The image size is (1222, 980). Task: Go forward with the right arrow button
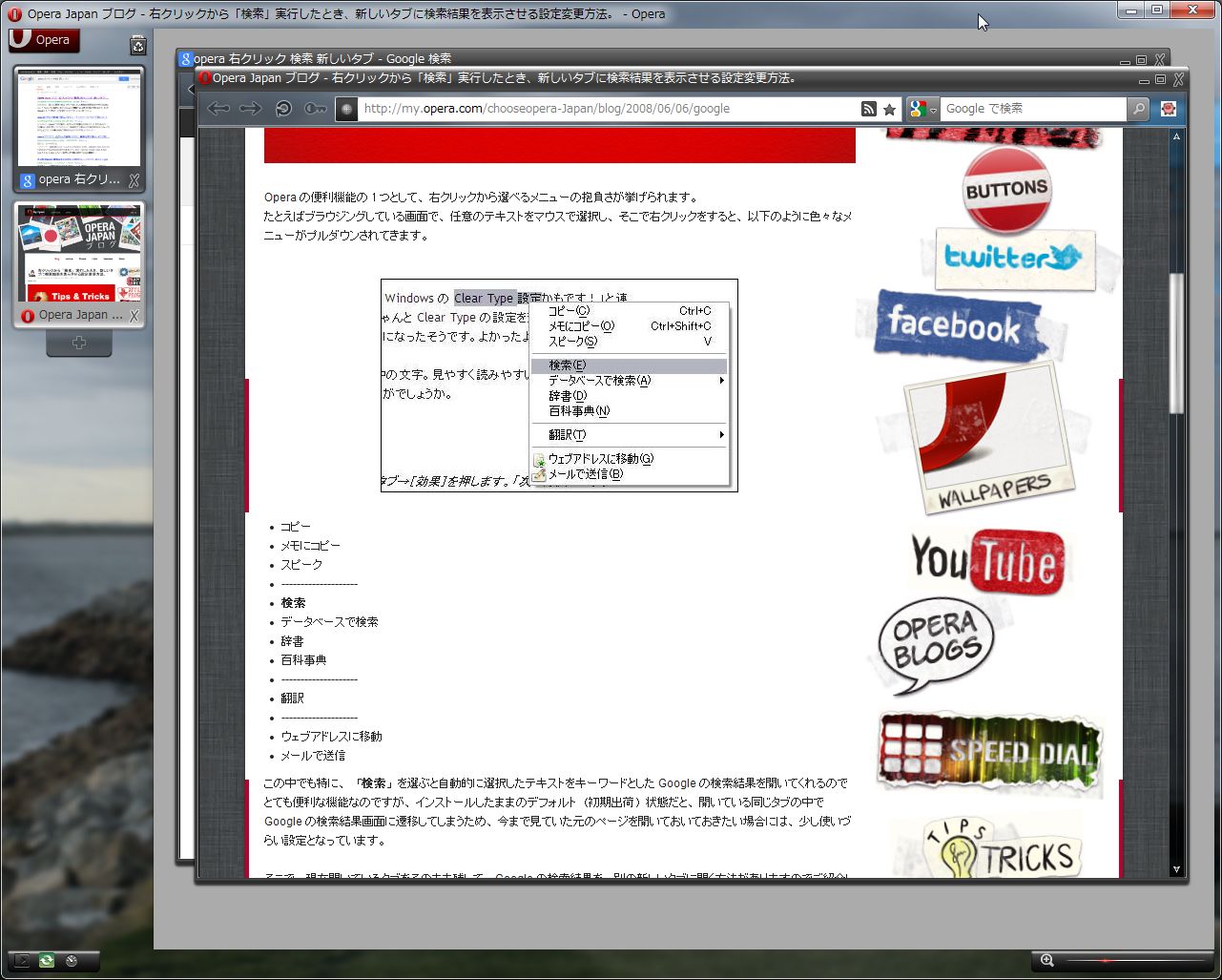click(x=251, y=109)
